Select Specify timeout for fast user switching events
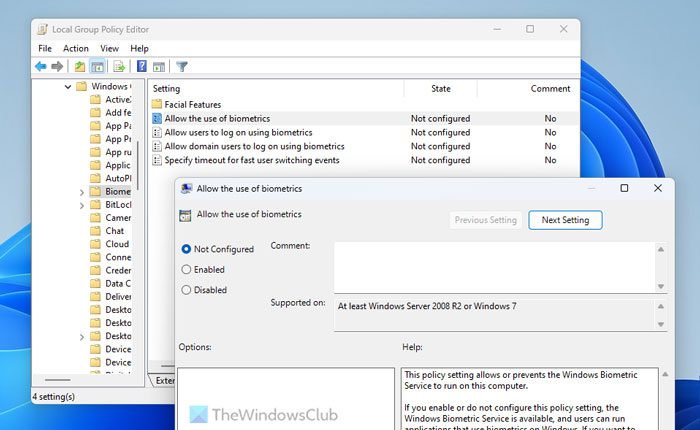Viewport: 700px width, 430px height. pos(252,160)
